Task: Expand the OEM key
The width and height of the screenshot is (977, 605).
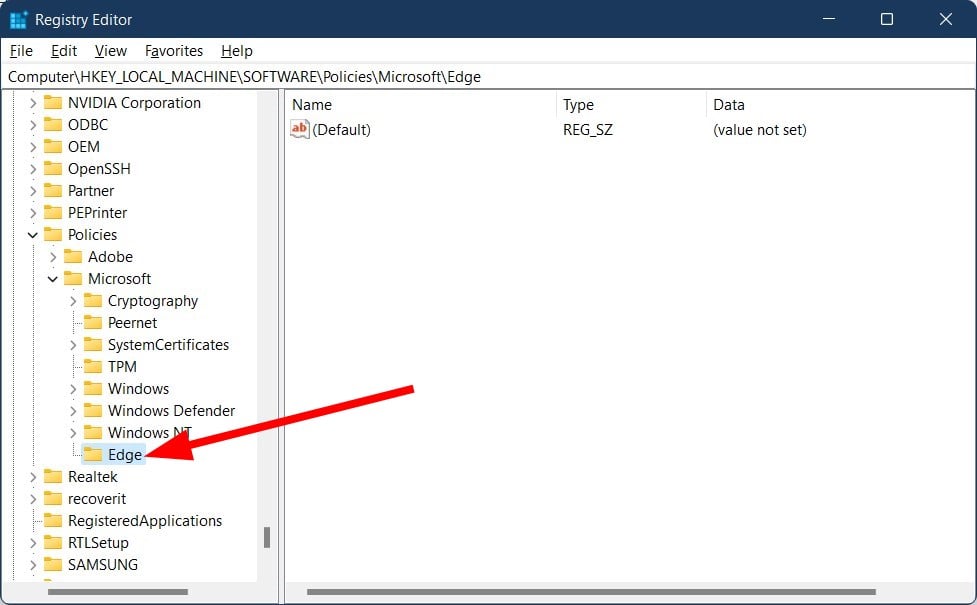Action: click(x=33, y=146)
